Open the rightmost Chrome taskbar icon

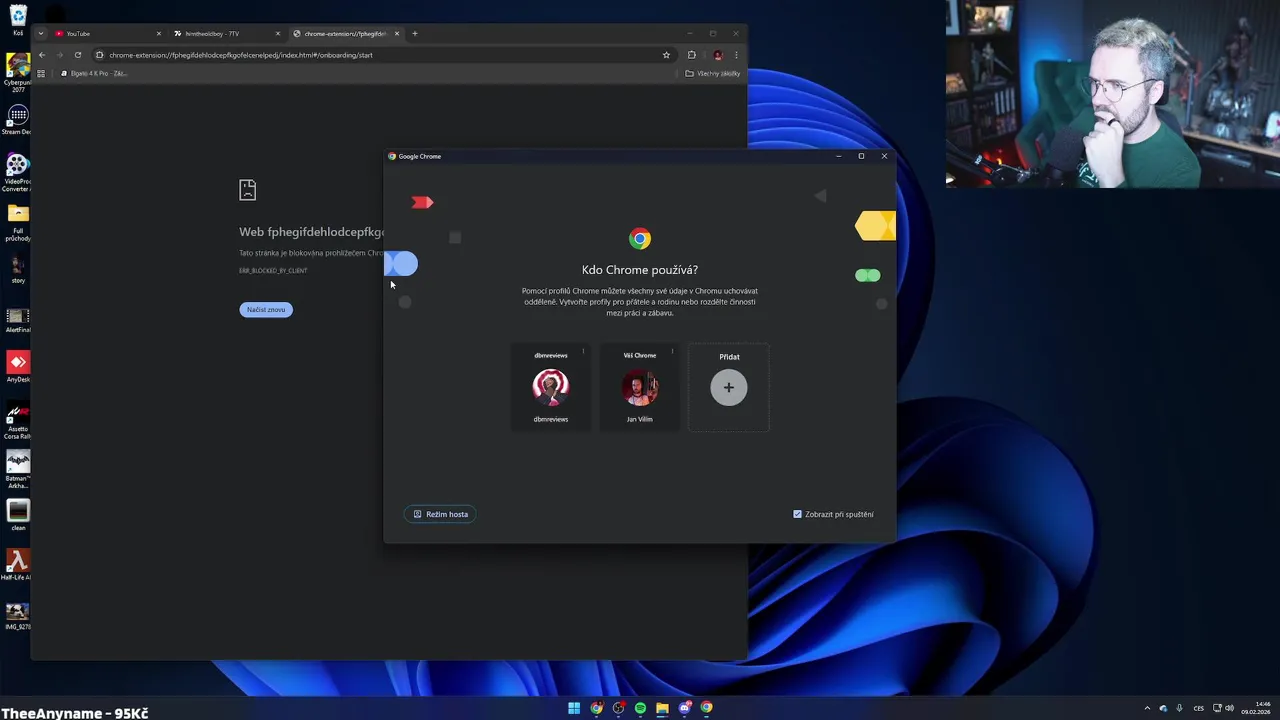click(706, 708)
